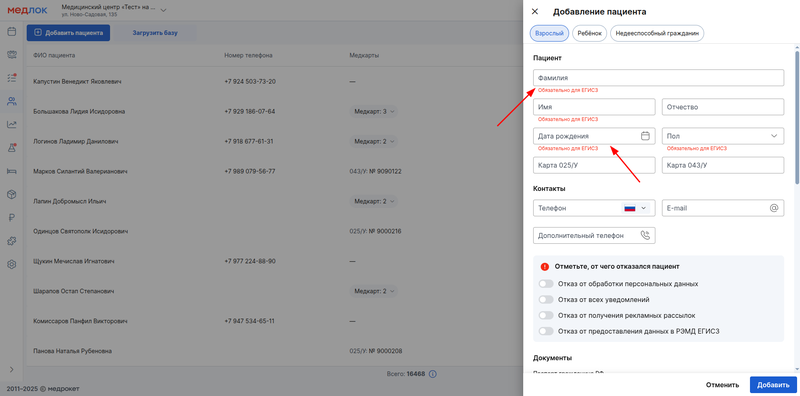This screenshot has height=396, width=800.
Task: Click patient Капустин Венедикт Яковлевич
Action: (77, 82)
